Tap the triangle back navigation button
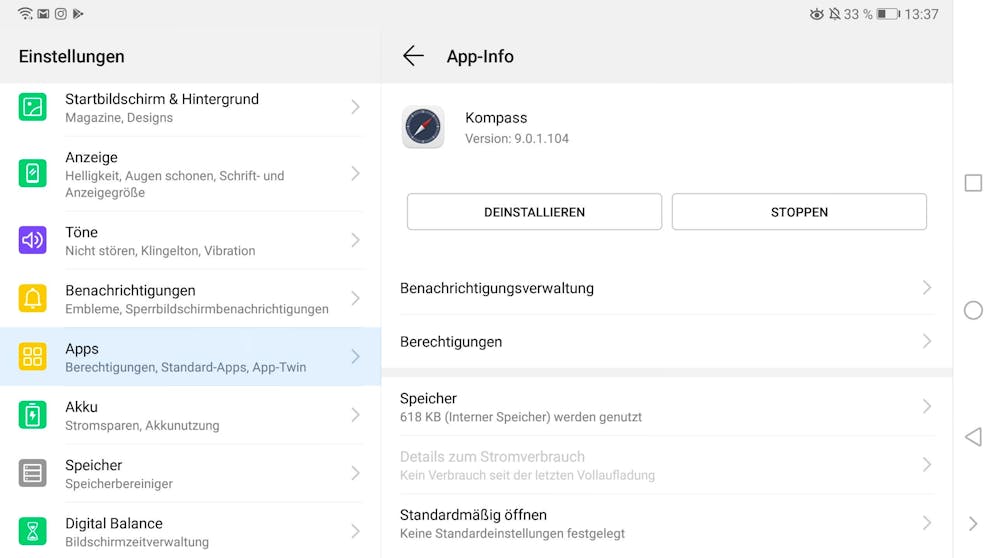The height and width of the screenshot is (558, 994). [973, 437]
